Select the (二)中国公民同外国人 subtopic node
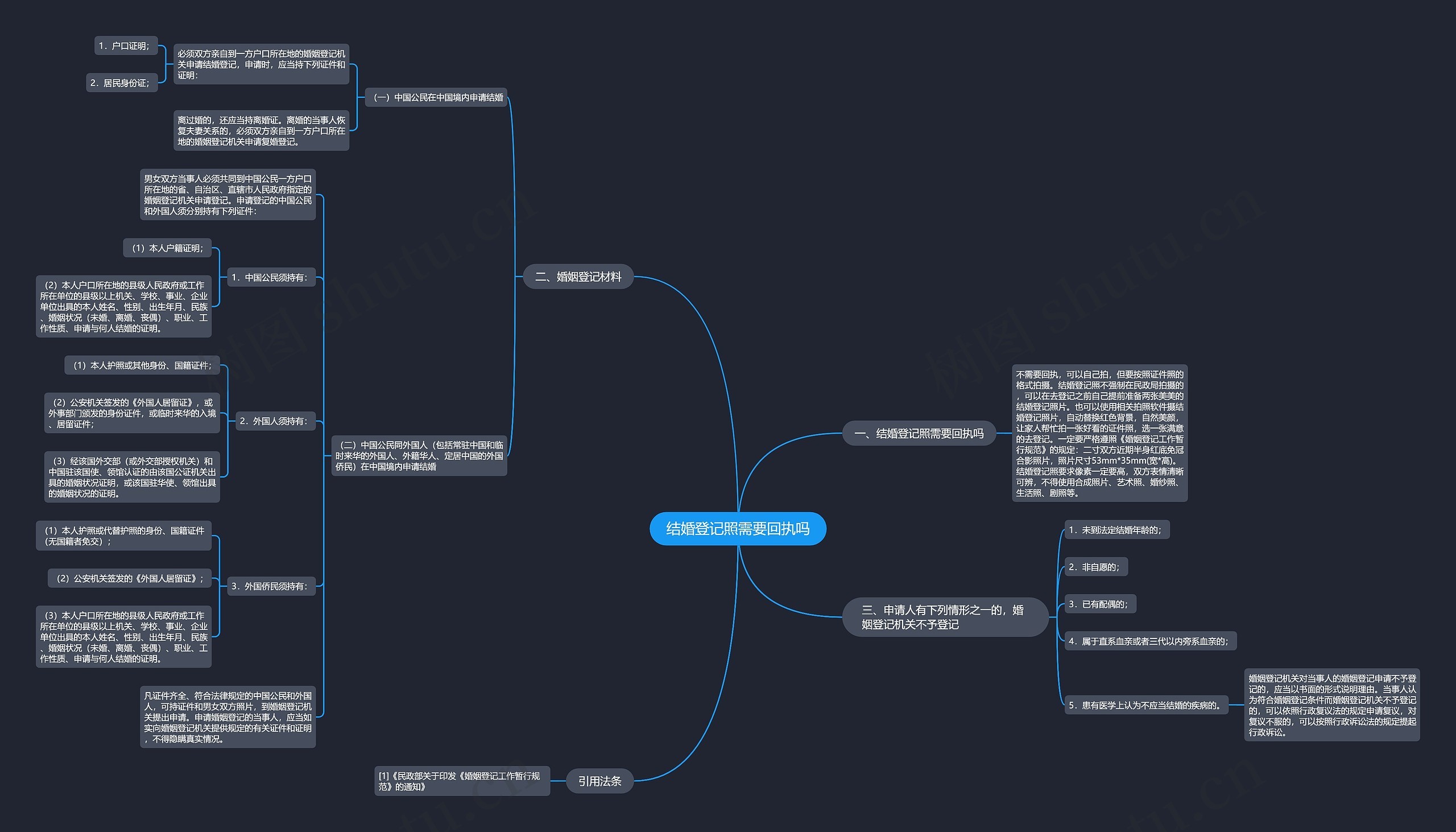1456x832 pixels. 419,455
